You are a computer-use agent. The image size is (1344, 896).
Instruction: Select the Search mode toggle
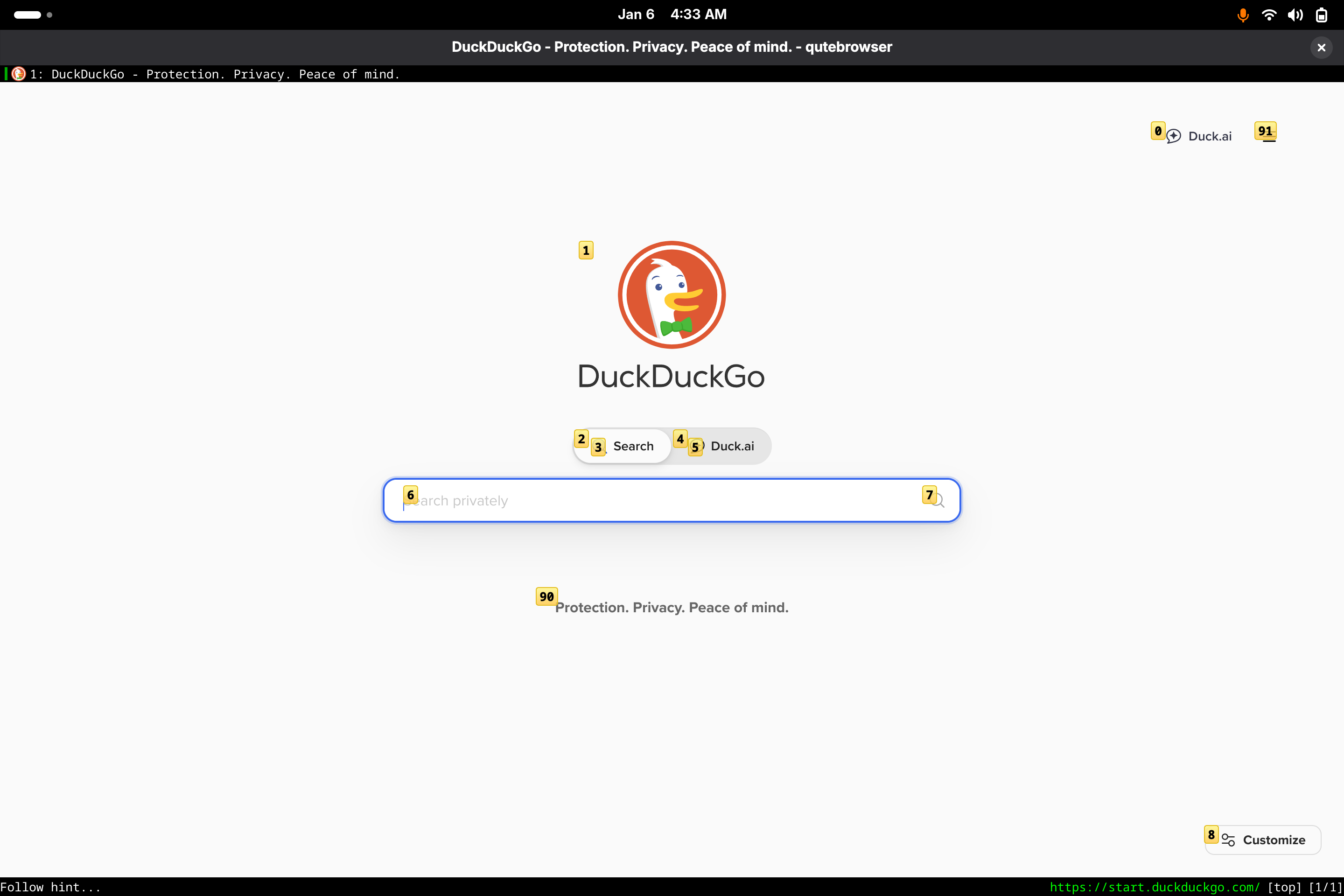click(623, 446)
